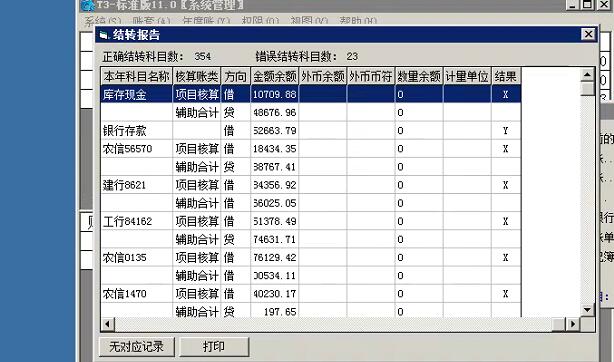Click 辅助合计 below the 库存现金 row
Viewport: 614px width, 362px height.
coord(197,112)
